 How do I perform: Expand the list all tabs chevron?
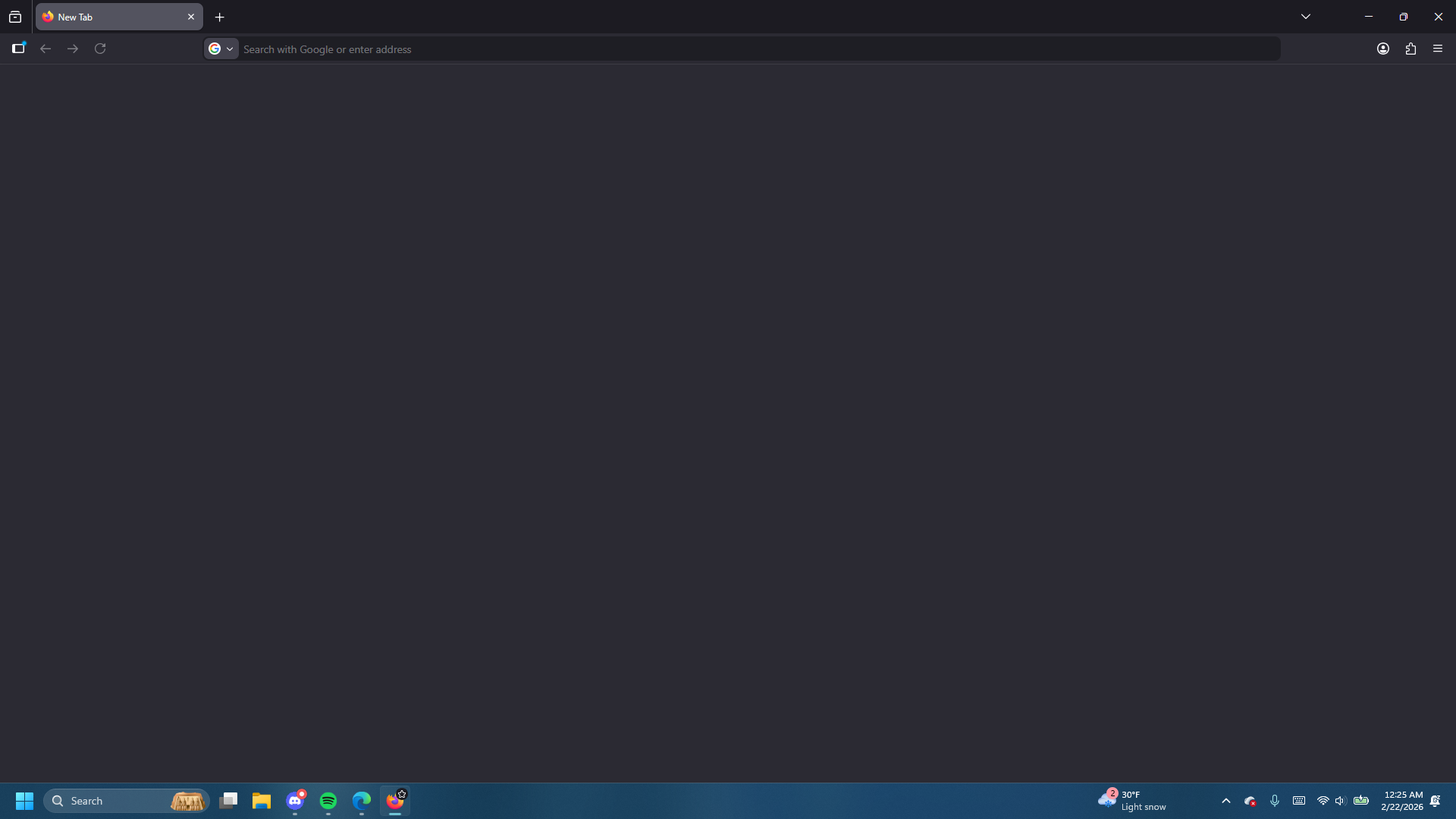point(1306,17)
